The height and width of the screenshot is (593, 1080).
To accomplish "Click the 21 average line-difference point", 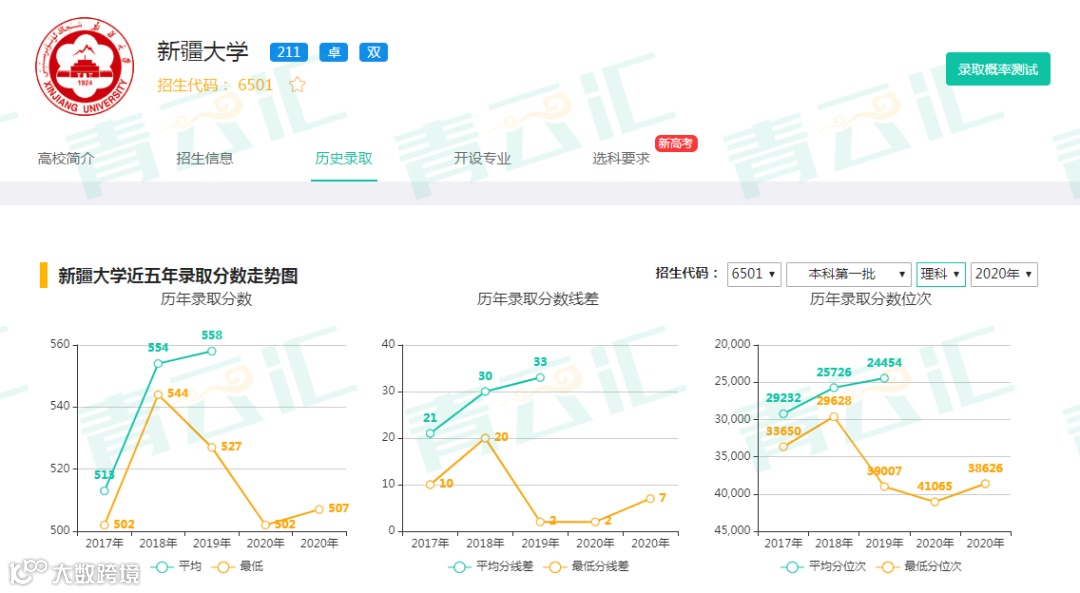I will coord(430,433).
